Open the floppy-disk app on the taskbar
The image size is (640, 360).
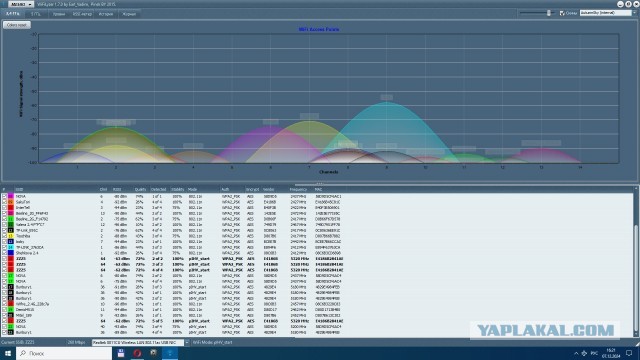(x=121, y=353)
